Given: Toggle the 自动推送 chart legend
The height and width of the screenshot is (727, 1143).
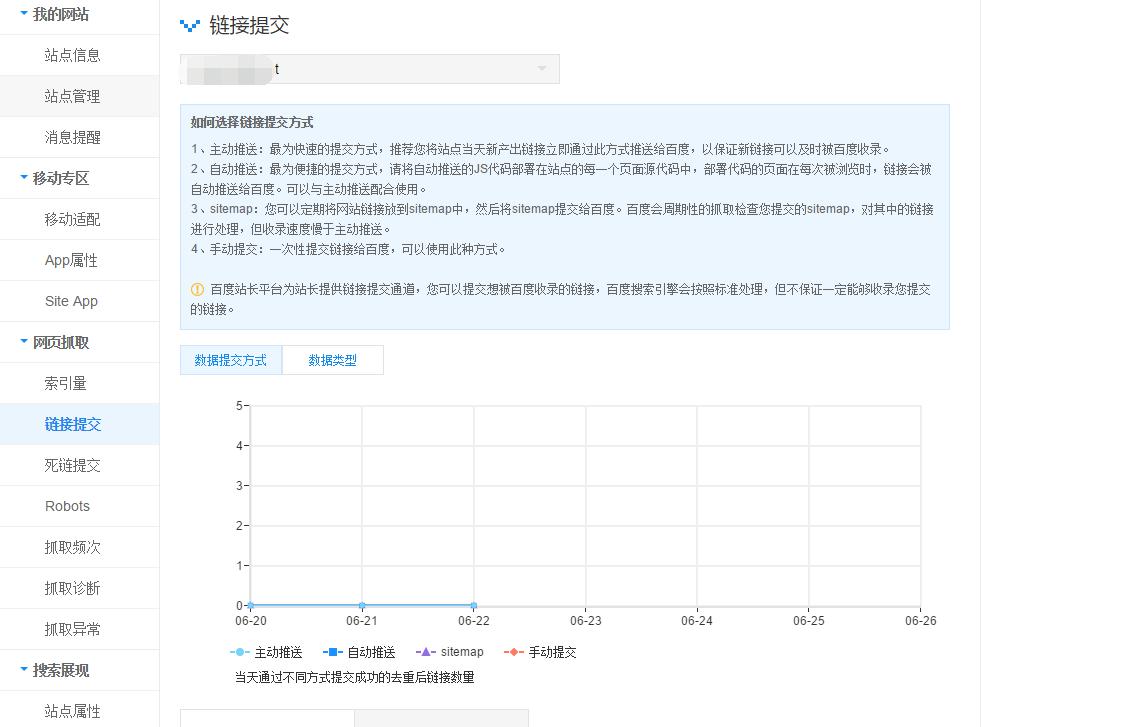Looking at the screenshot, I should (358, 652).
